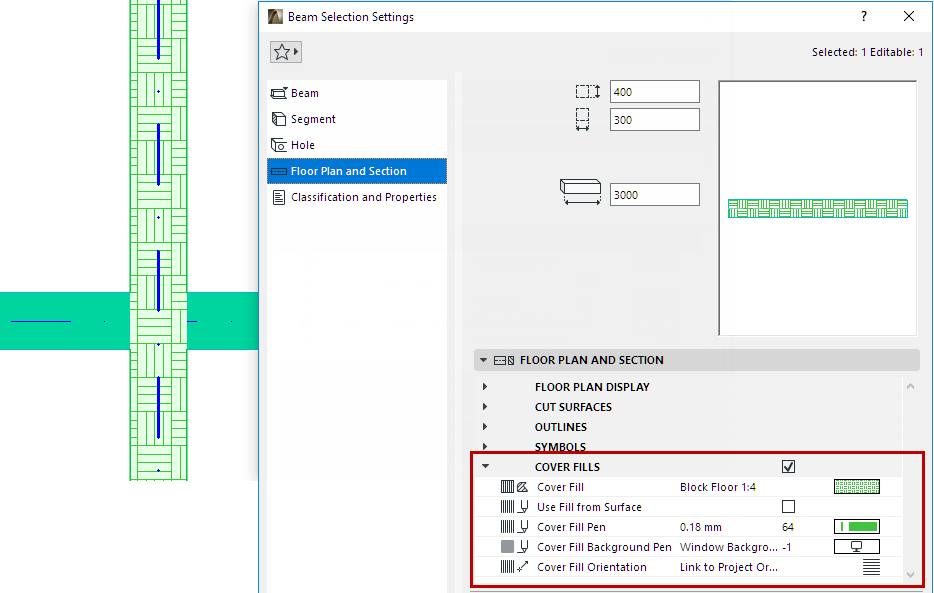Viewport: 934px width, 593px height.
Task: Click the Cover Fill Orientation label
Action: pos(591,567)
